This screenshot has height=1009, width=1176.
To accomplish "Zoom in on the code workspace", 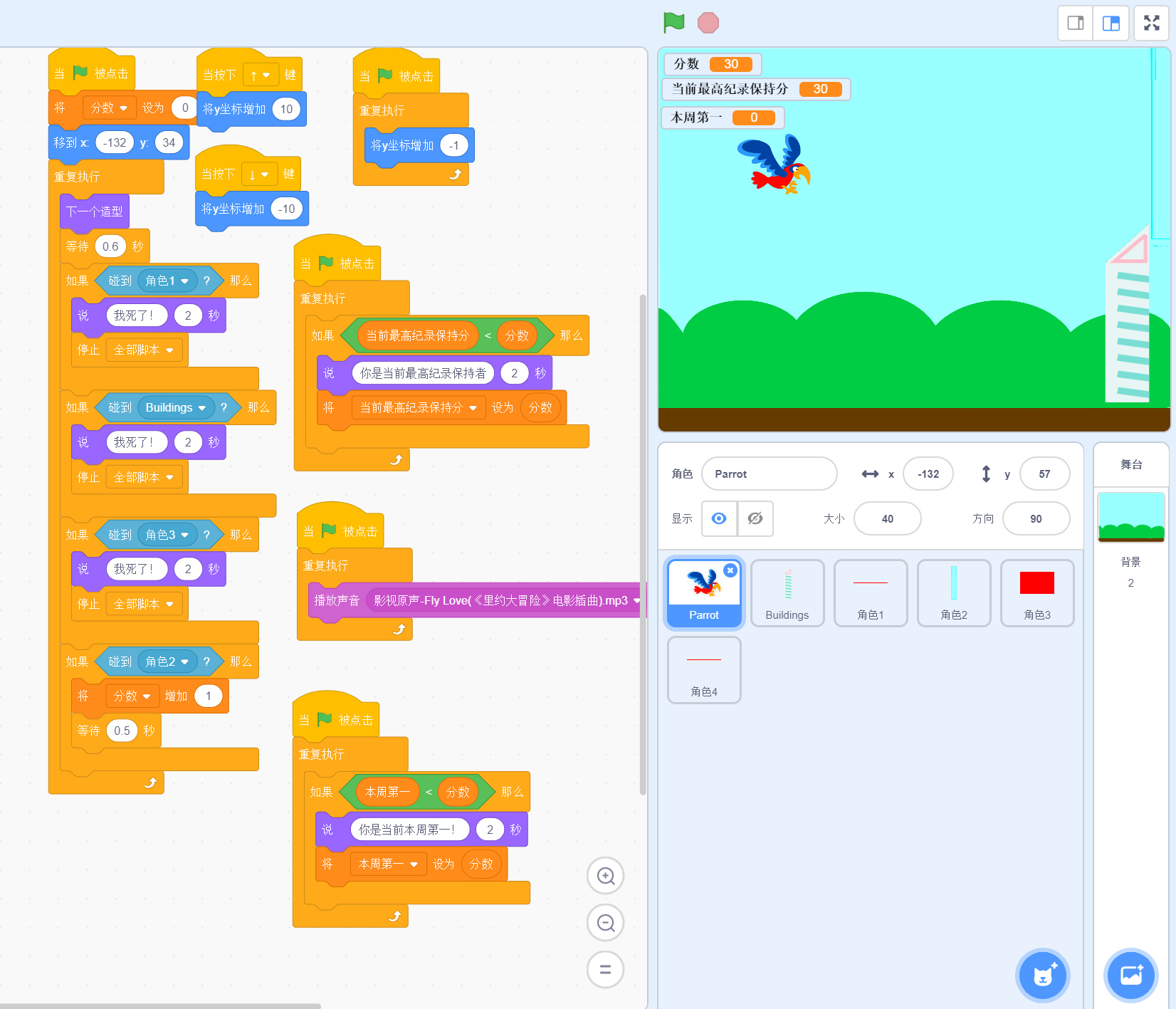I will (605, 876).
